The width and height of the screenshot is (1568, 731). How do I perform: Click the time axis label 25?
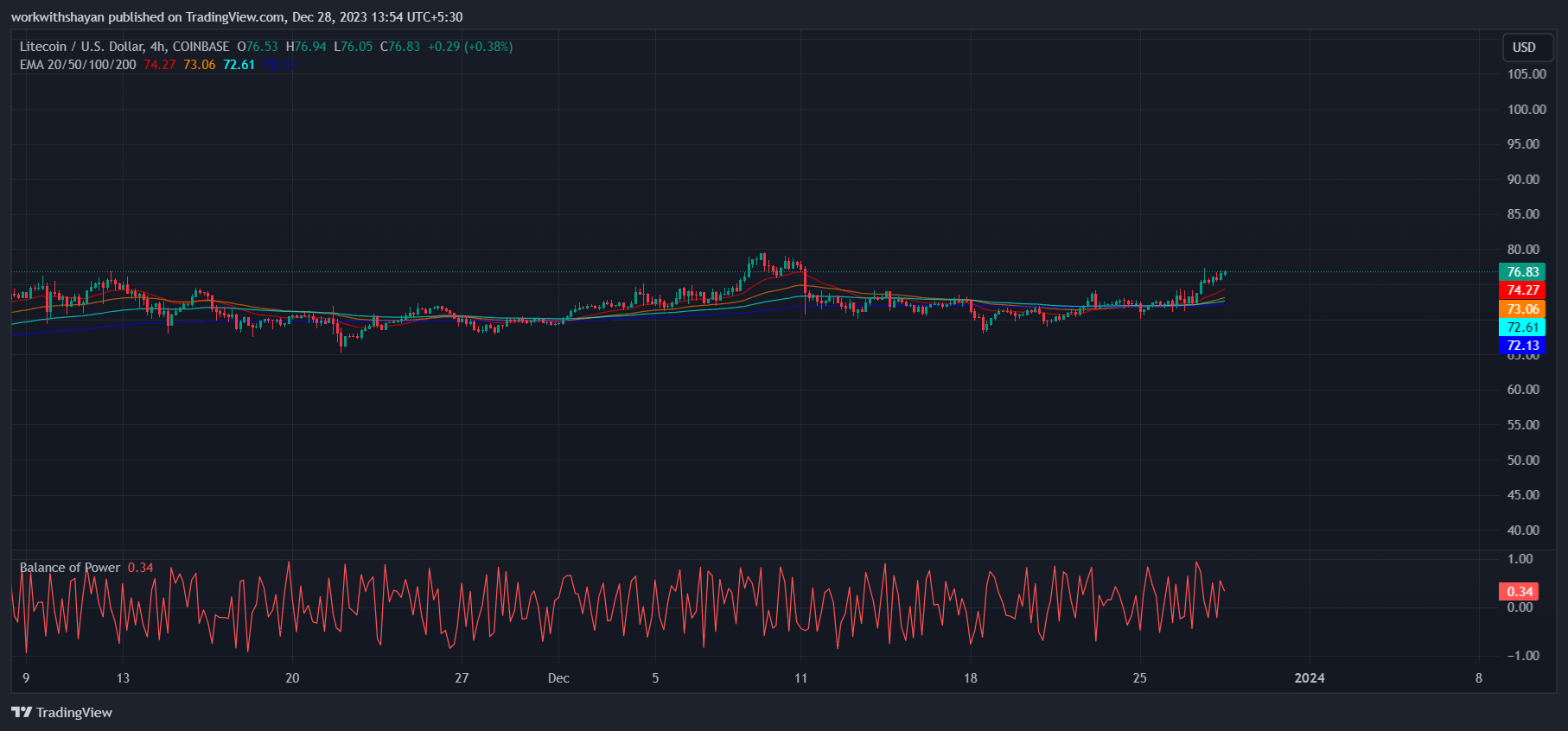pos(1139,678)
